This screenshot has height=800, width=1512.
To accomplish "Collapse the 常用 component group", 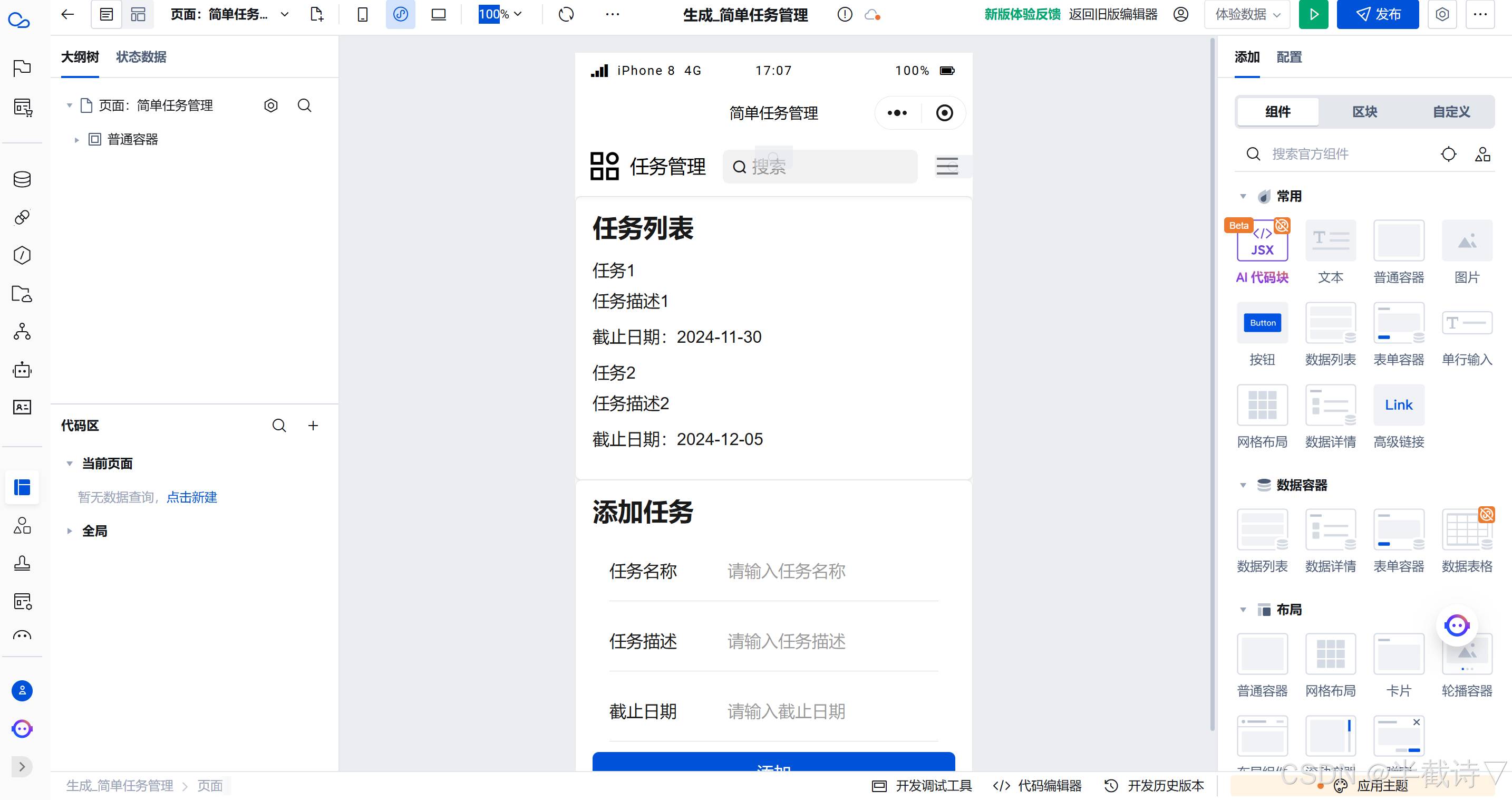I will 1243,197.
